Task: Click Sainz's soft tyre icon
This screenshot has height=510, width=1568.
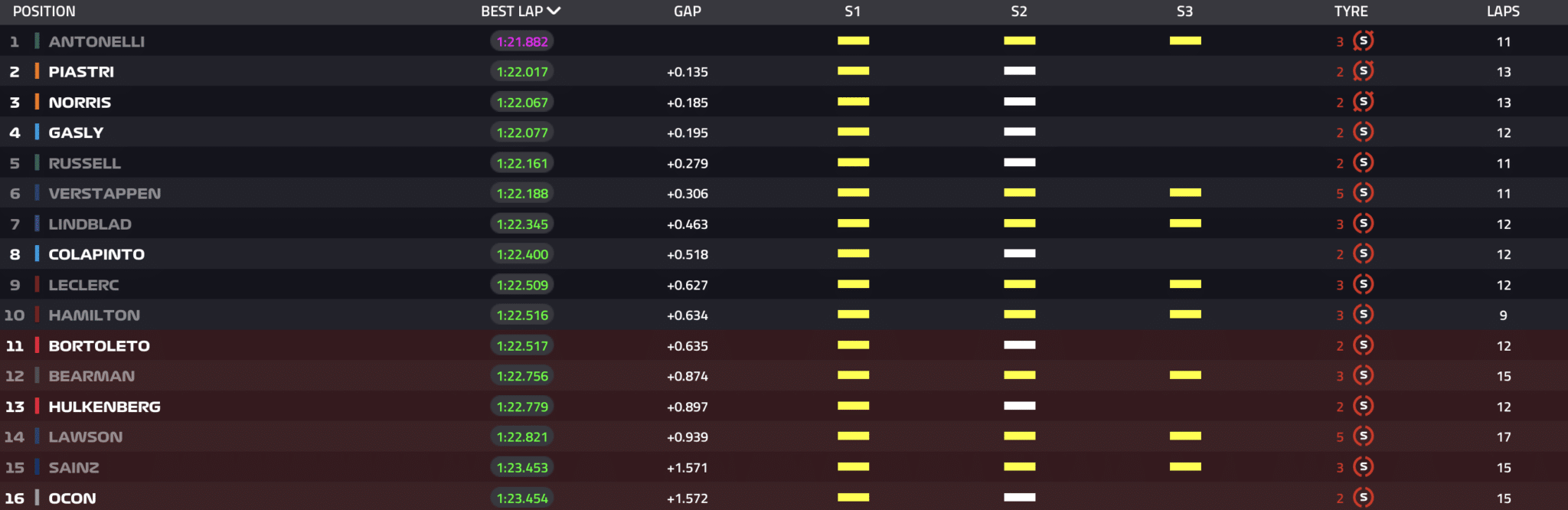Action: (1364, 467)
